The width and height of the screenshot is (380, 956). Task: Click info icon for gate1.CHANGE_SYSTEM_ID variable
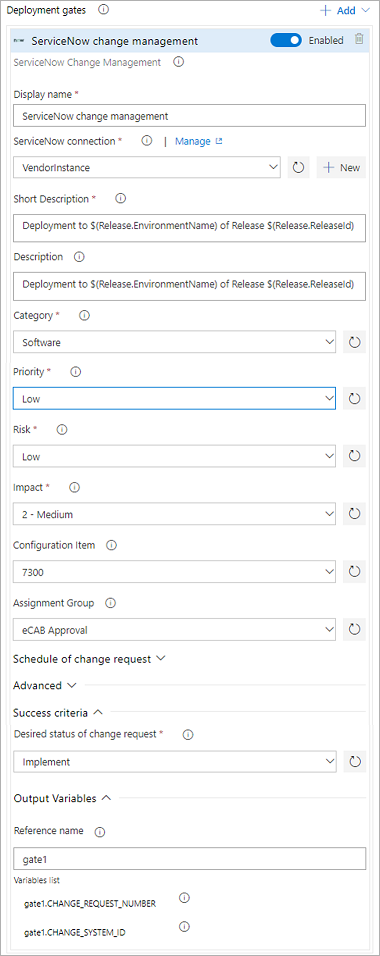tap(184, 926)
